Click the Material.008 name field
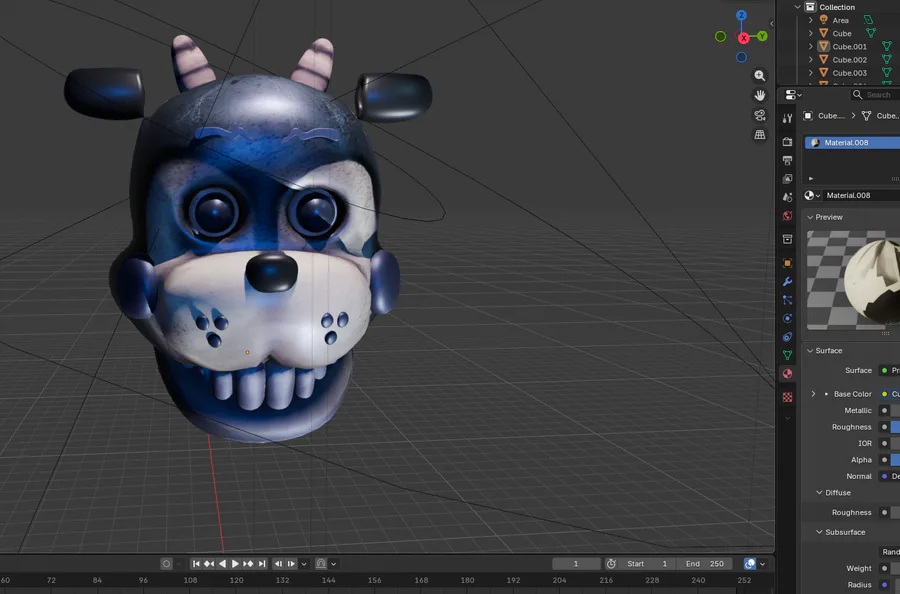This screenshot has height=594, width=900. [861, 195]
